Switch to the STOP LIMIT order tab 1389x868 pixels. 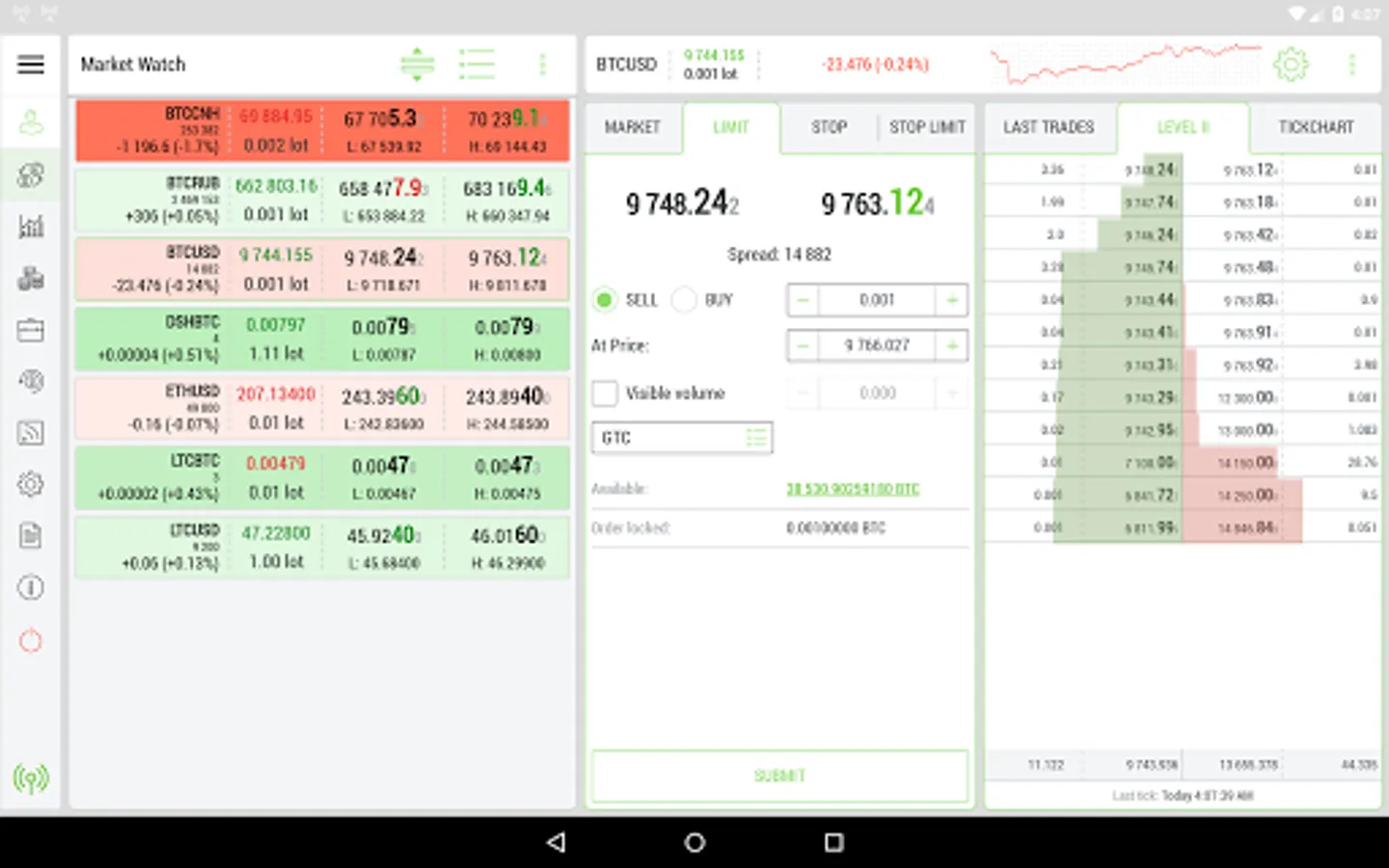pos(927,127)
